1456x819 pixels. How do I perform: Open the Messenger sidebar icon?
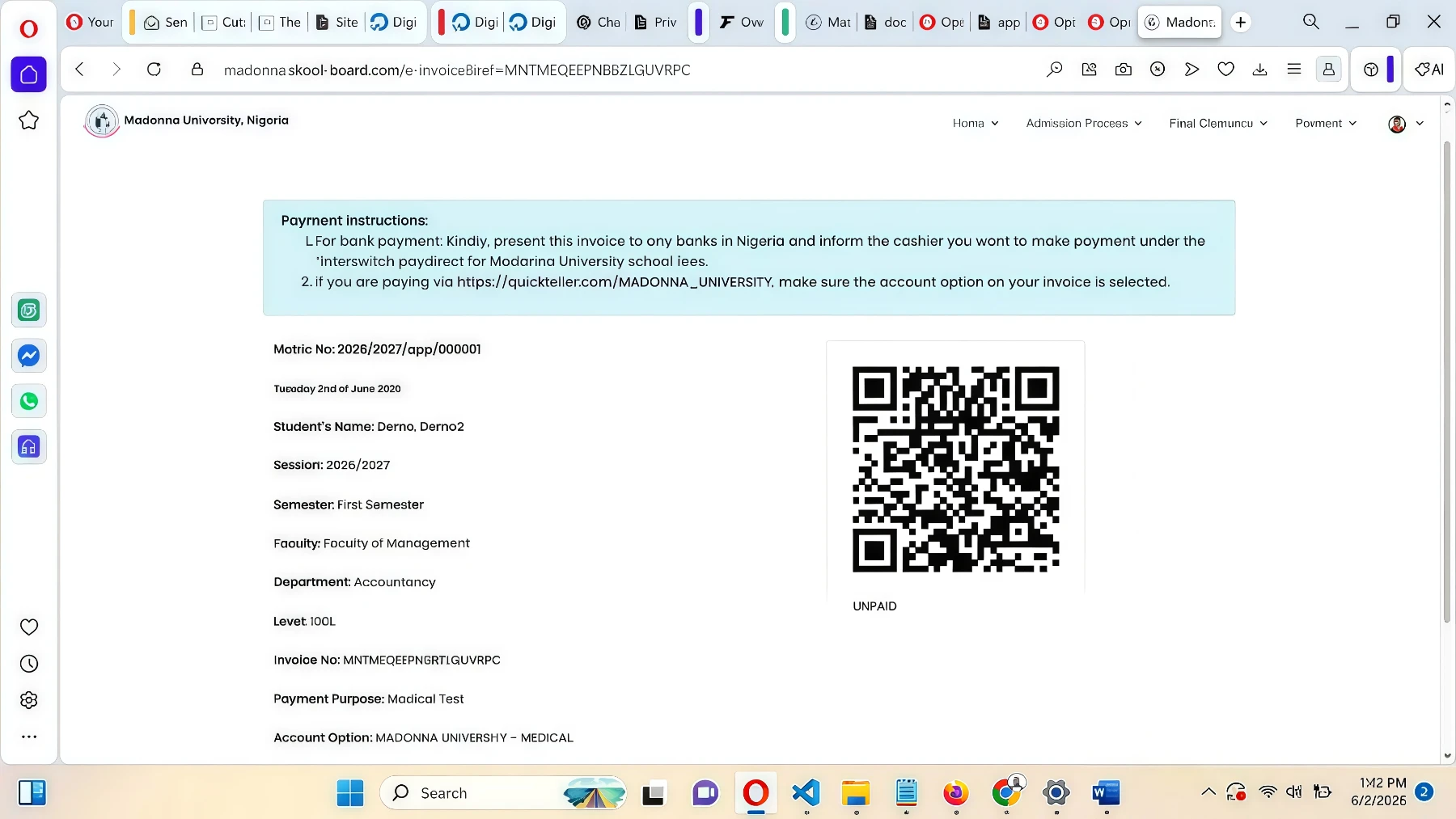pos(28,356)
